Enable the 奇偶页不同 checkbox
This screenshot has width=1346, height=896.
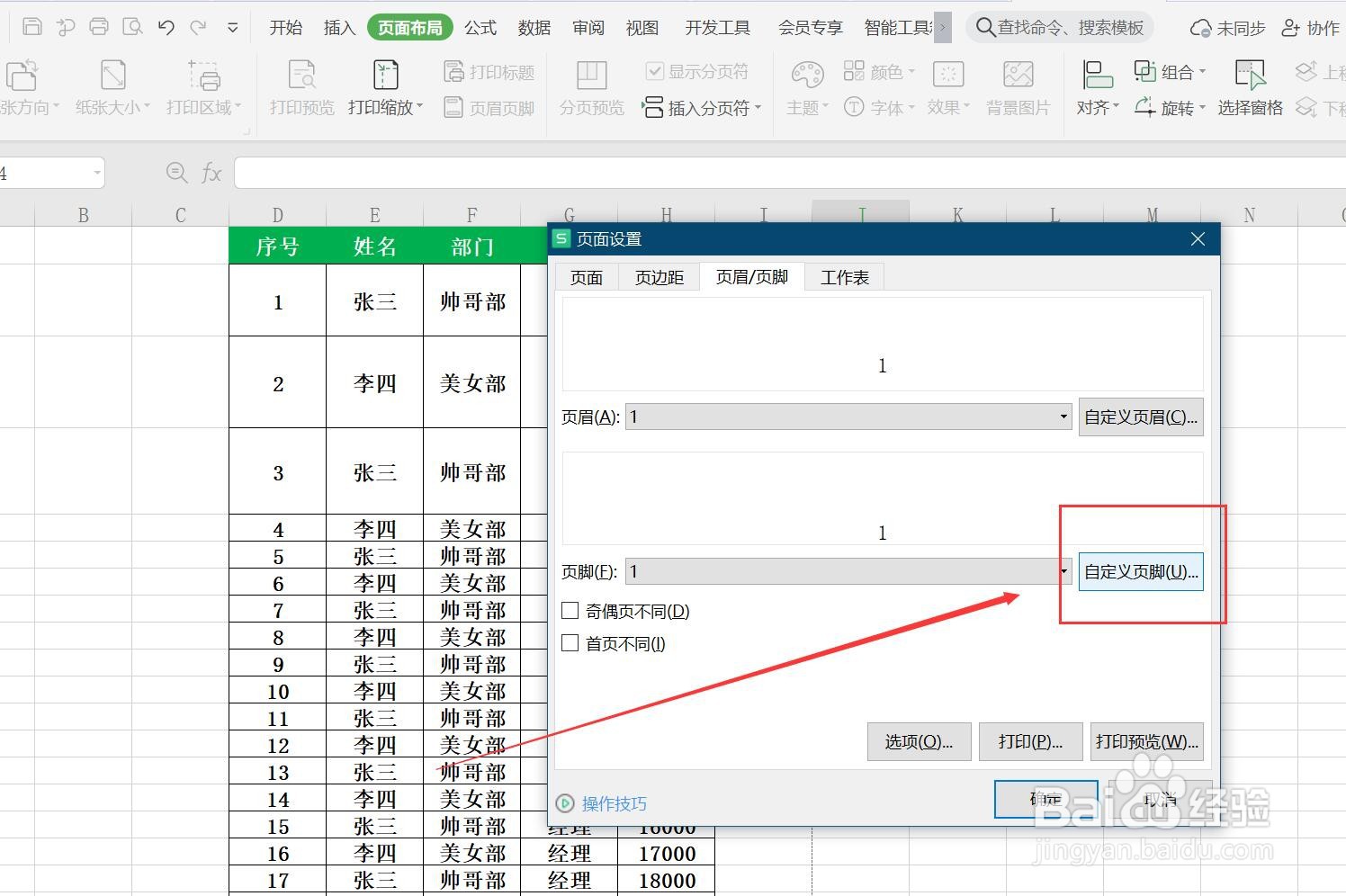[570, 610]
